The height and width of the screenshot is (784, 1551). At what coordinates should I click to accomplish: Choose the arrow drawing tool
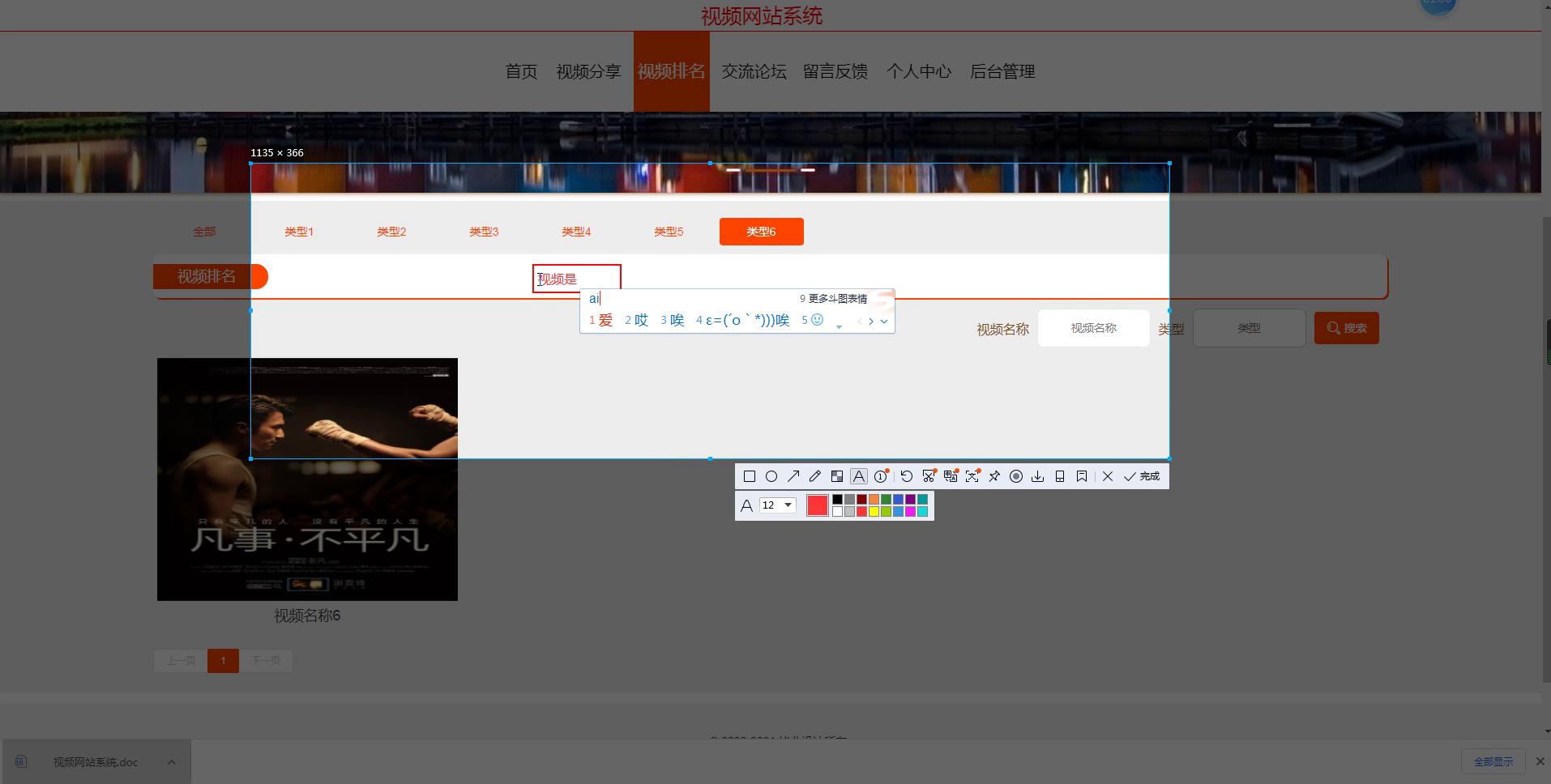click(x=793, y=476)
